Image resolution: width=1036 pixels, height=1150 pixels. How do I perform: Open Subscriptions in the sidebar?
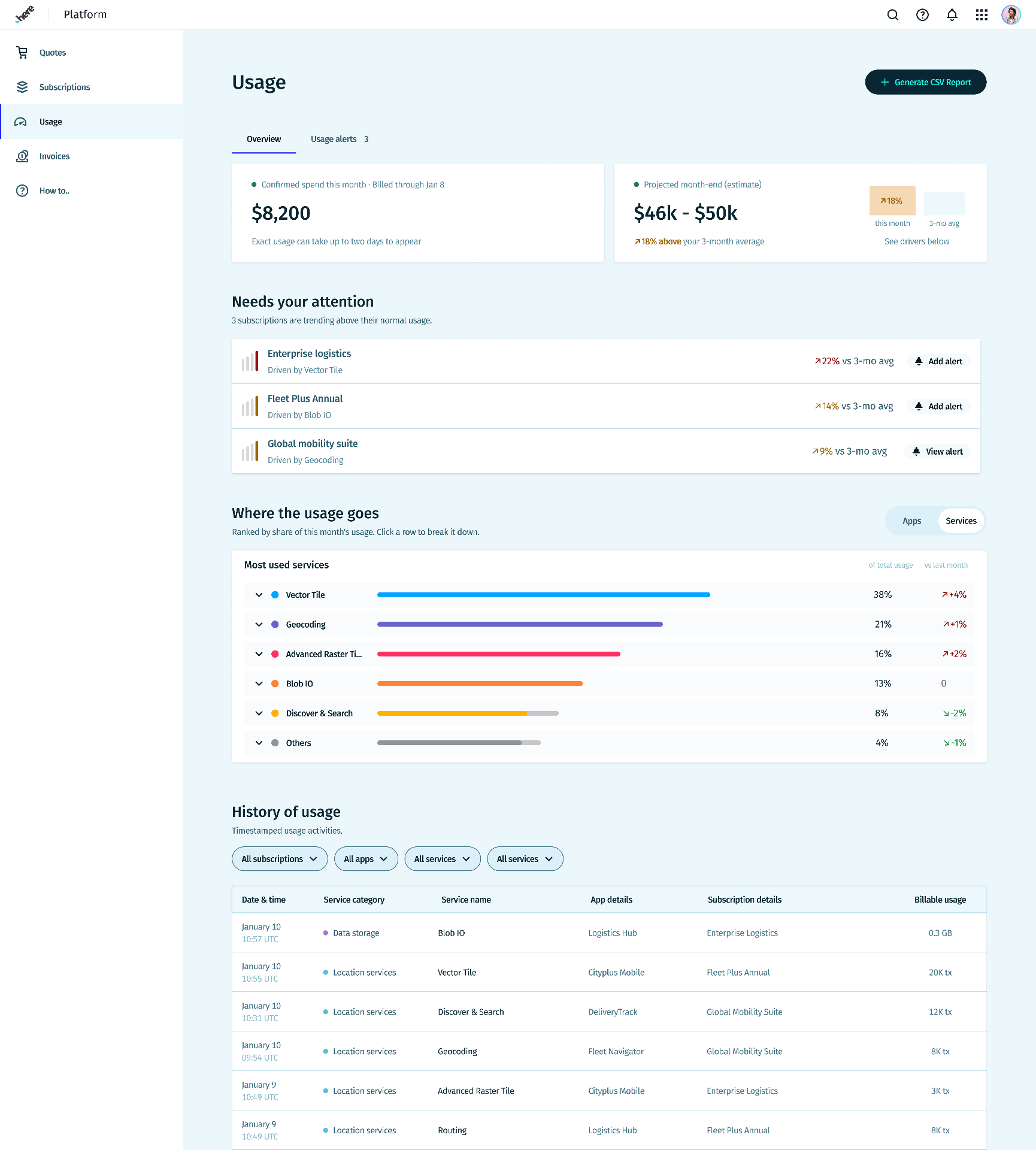[x=92, y=87]
